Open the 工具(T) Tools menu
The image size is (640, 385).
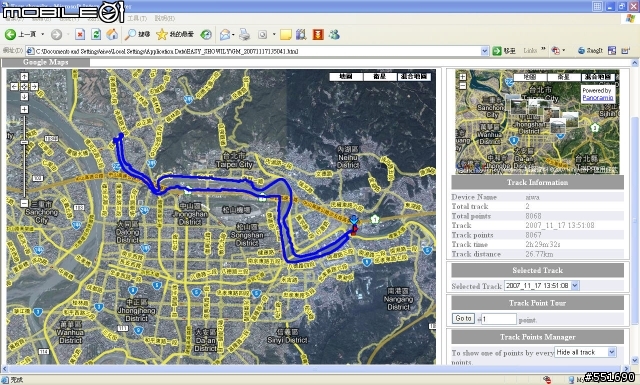pyautogui.click(x=137, y=18)
